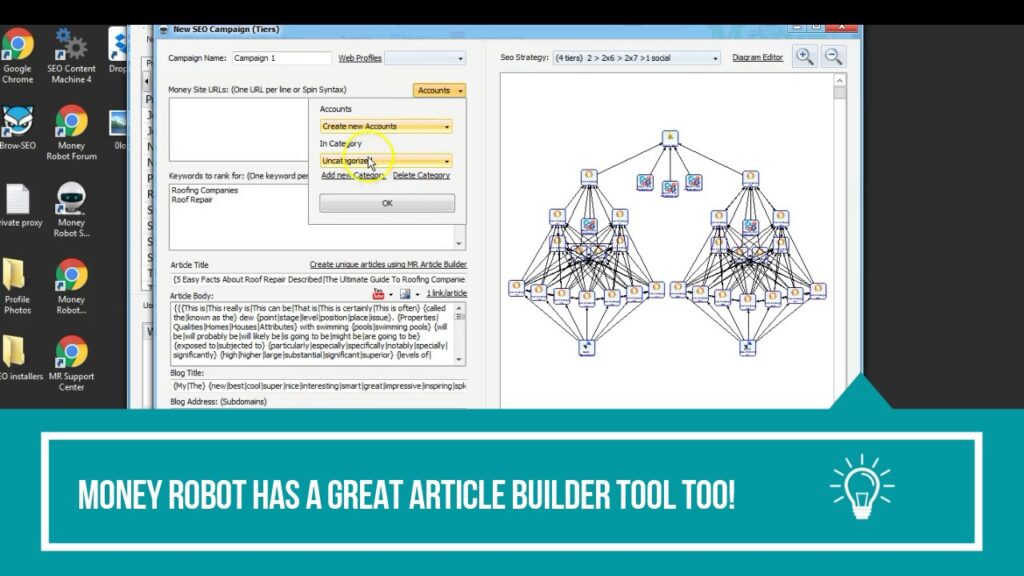1024x576 pixels.
Task: Open Money Robot Forum shortcut
Action: [71, 133]
